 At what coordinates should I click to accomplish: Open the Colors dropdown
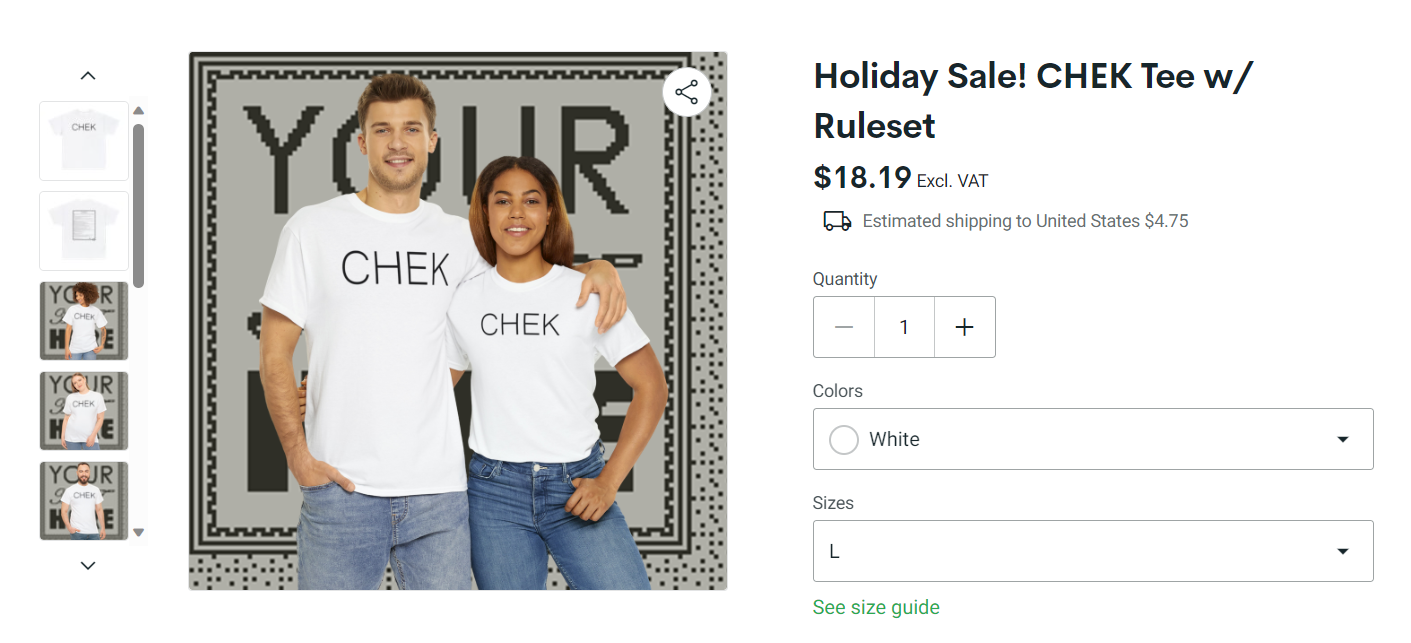tap(1092, 439)
